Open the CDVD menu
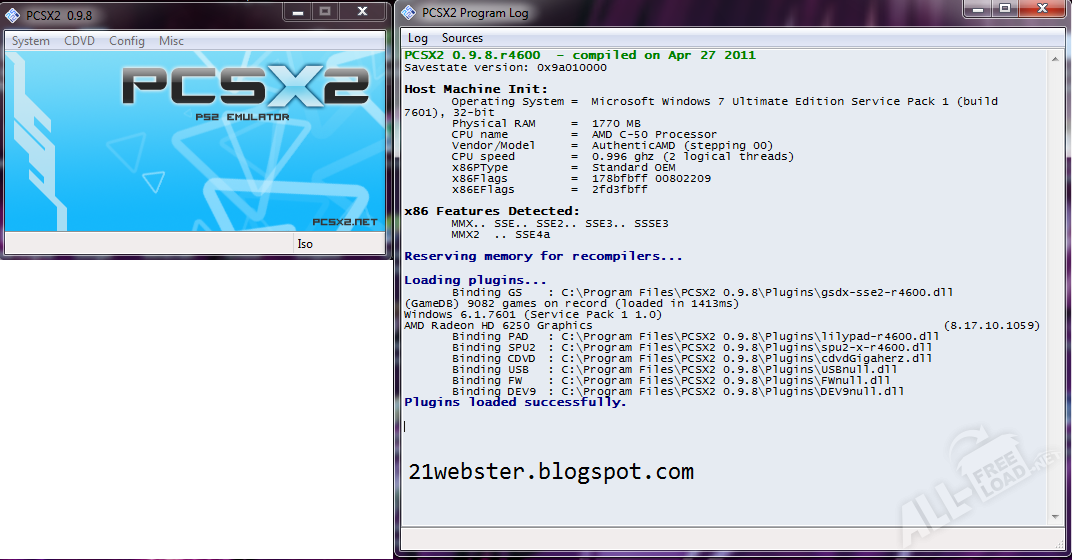Viewport: 1072px width, 560px height. pos(79,41)
